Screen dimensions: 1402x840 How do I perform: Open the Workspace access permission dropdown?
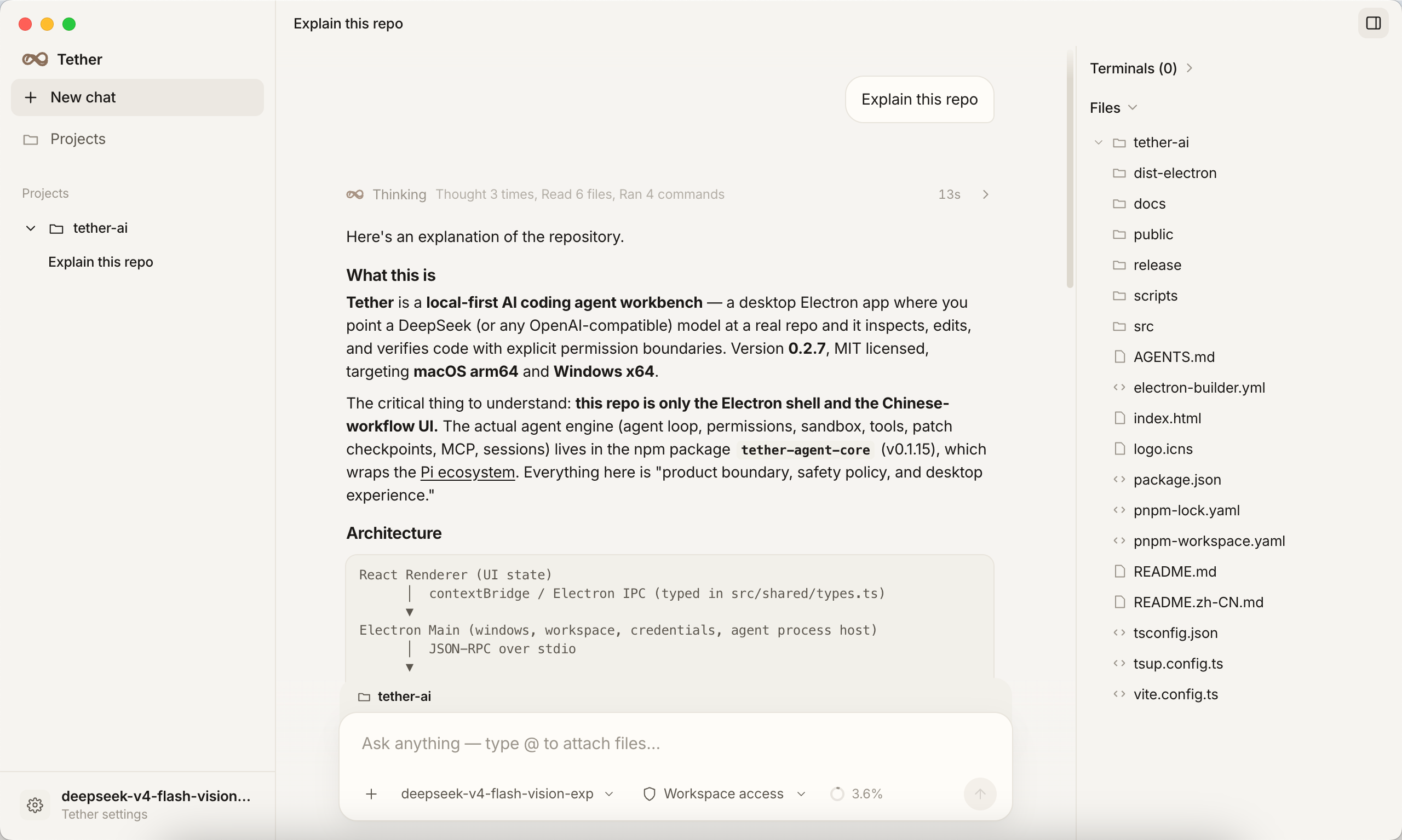click(724, 793)
